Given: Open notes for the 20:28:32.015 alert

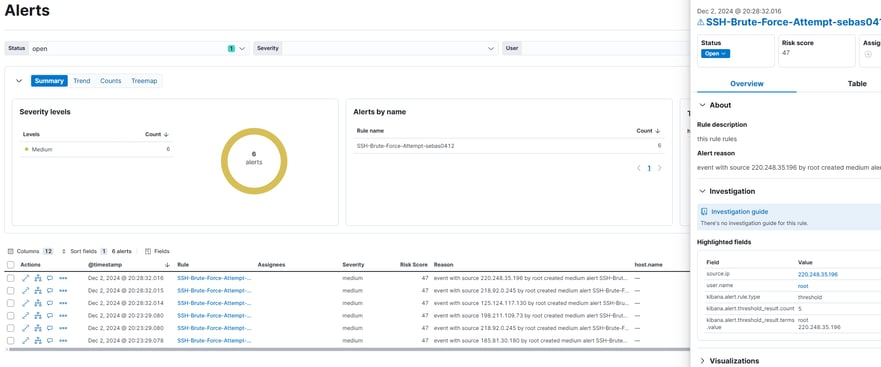Looking at the screenshot, I should 50,290.
